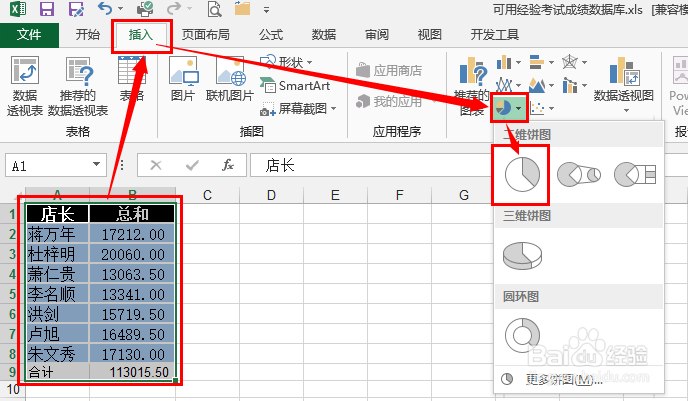This screenshot has height=401, width=688.
Task: Click cell containing 杜梓明
Action: (57, 254)
